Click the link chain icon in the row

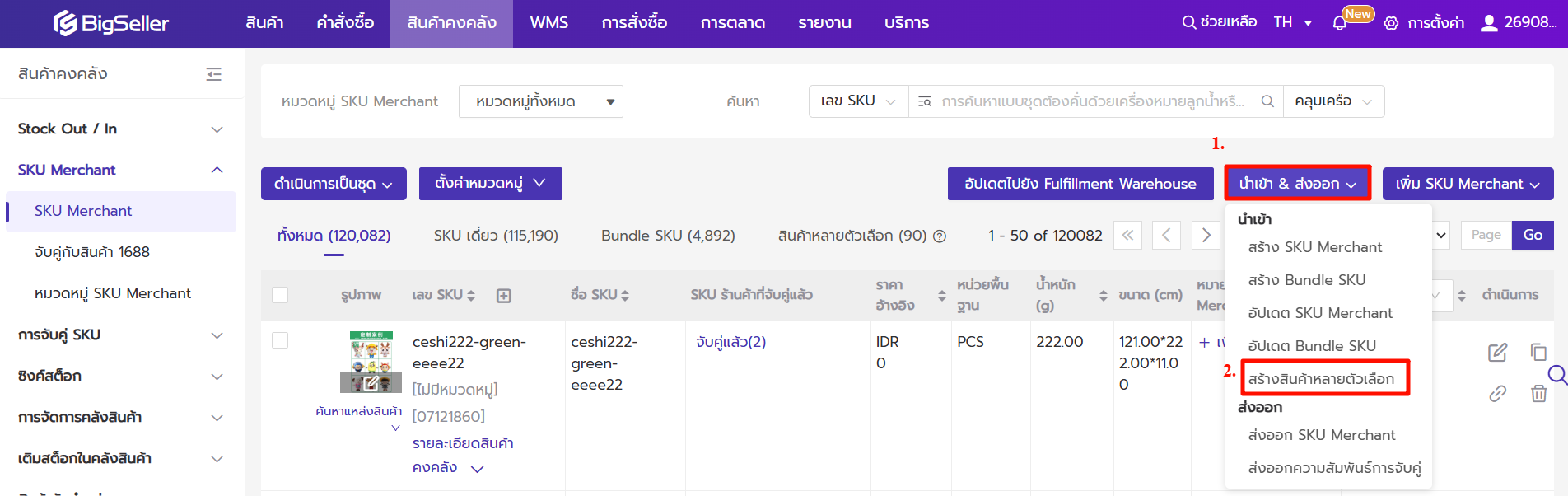1497,394
